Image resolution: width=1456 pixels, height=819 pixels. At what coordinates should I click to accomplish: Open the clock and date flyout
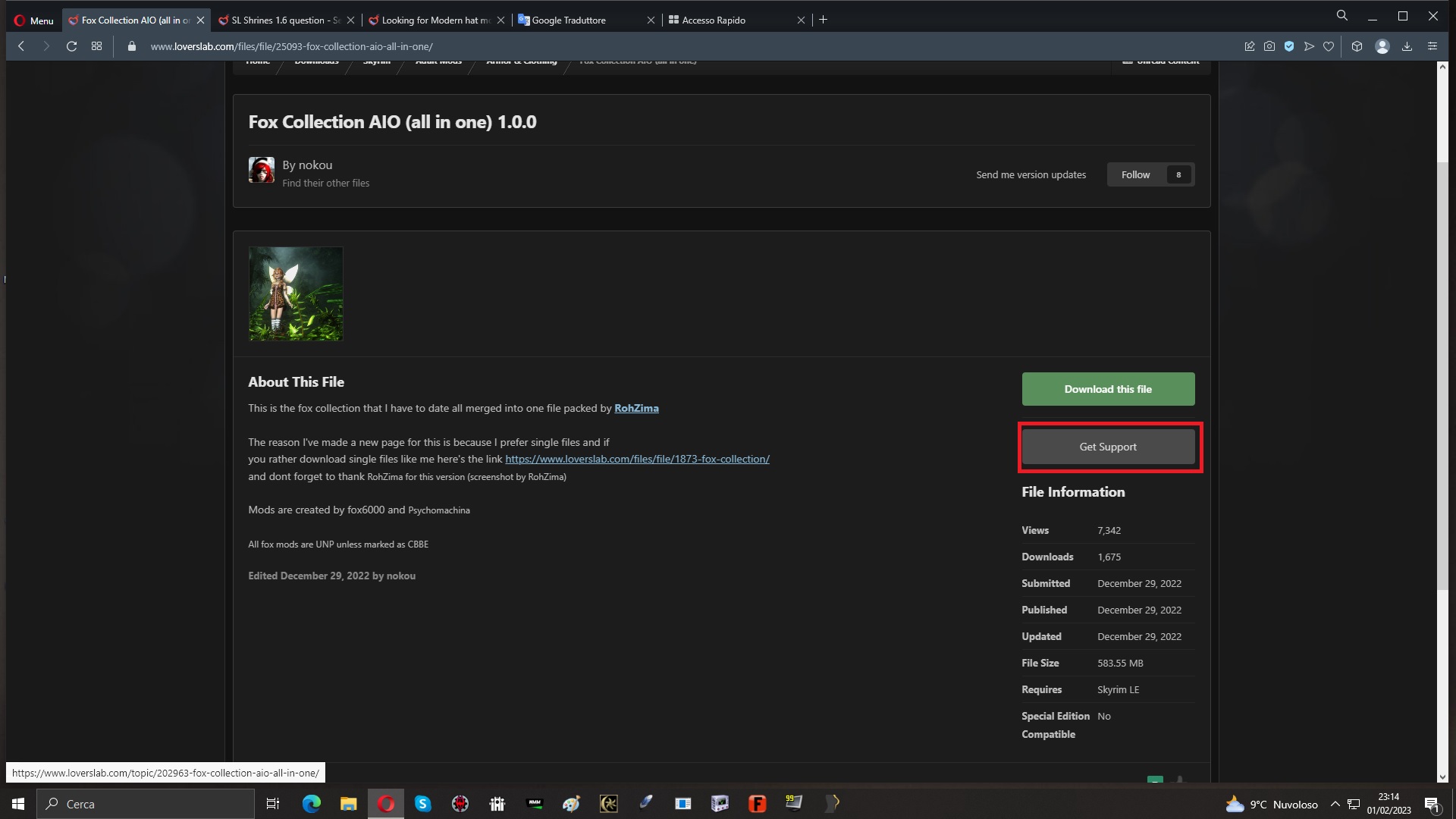[1389, 804]
